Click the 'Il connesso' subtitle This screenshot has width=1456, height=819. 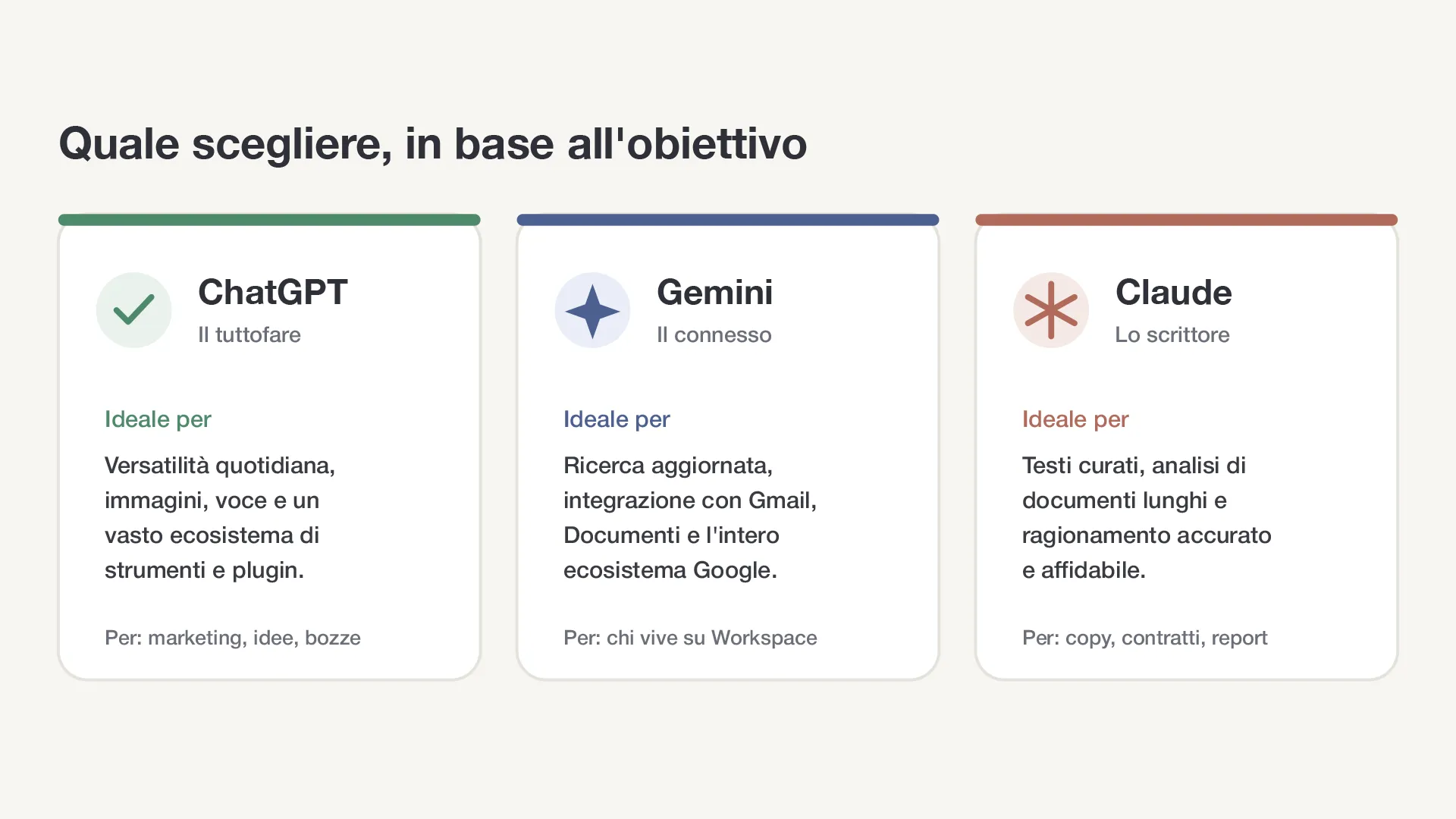coord(714,334)
